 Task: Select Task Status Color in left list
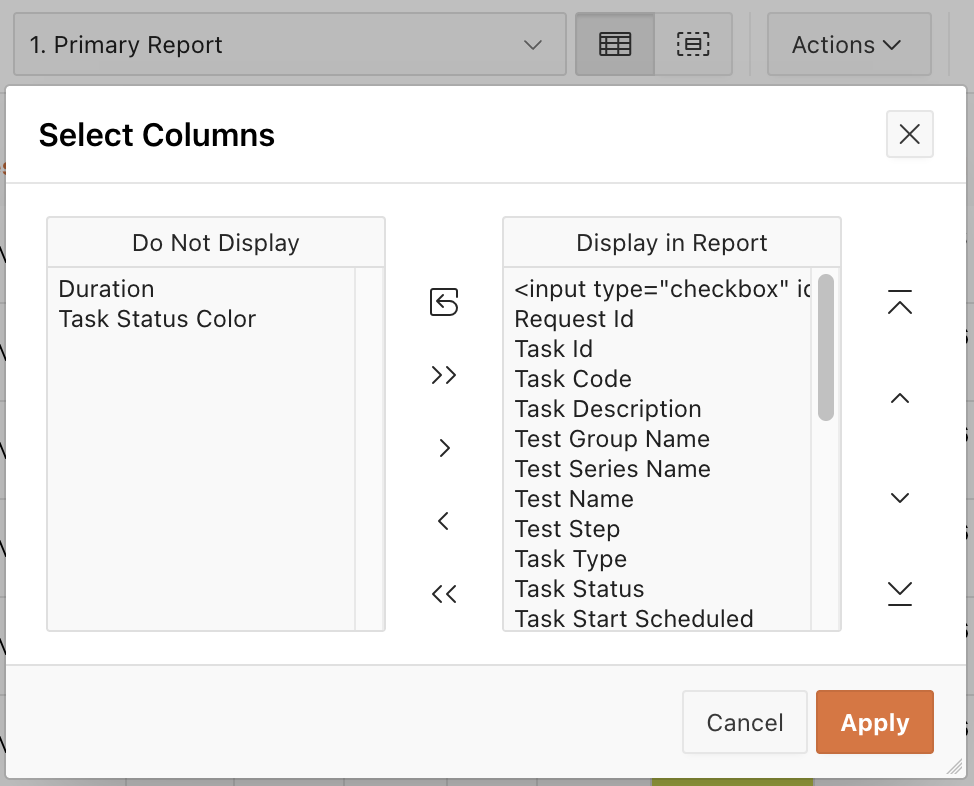pos(157,319)
